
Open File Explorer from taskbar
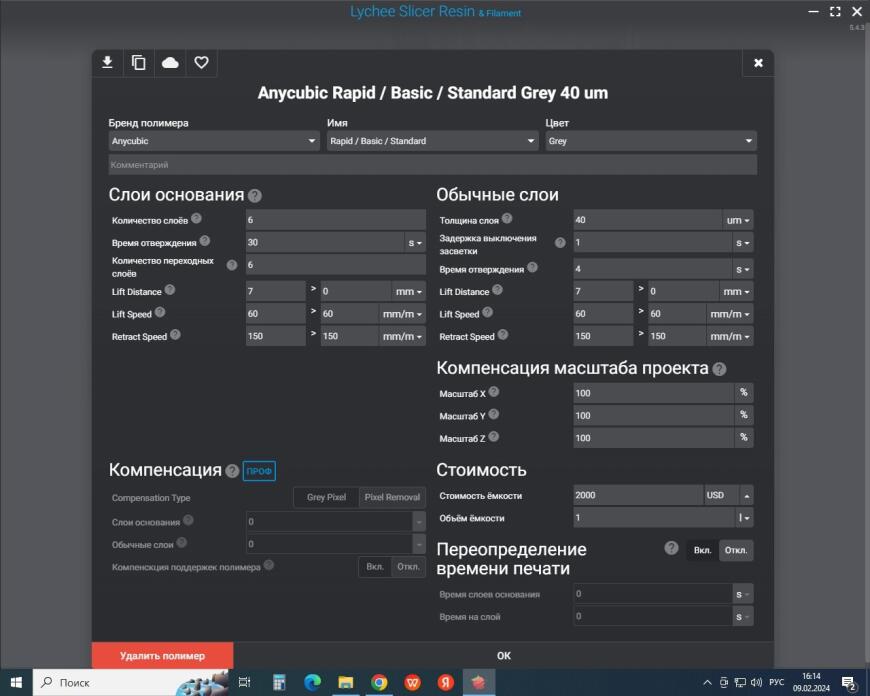tap(346, 682)
